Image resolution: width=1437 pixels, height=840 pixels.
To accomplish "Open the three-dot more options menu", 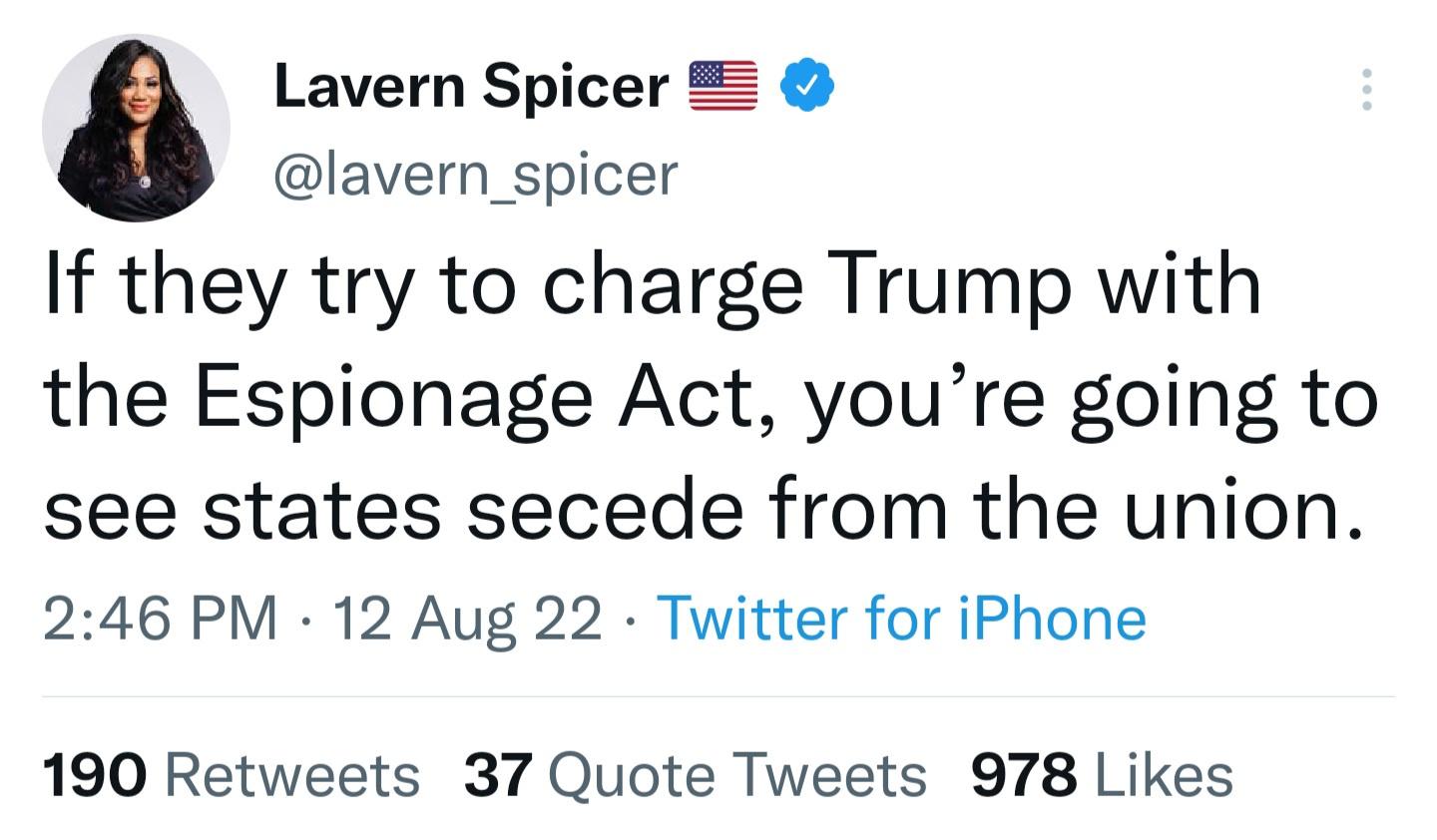I will (1367, 90).
